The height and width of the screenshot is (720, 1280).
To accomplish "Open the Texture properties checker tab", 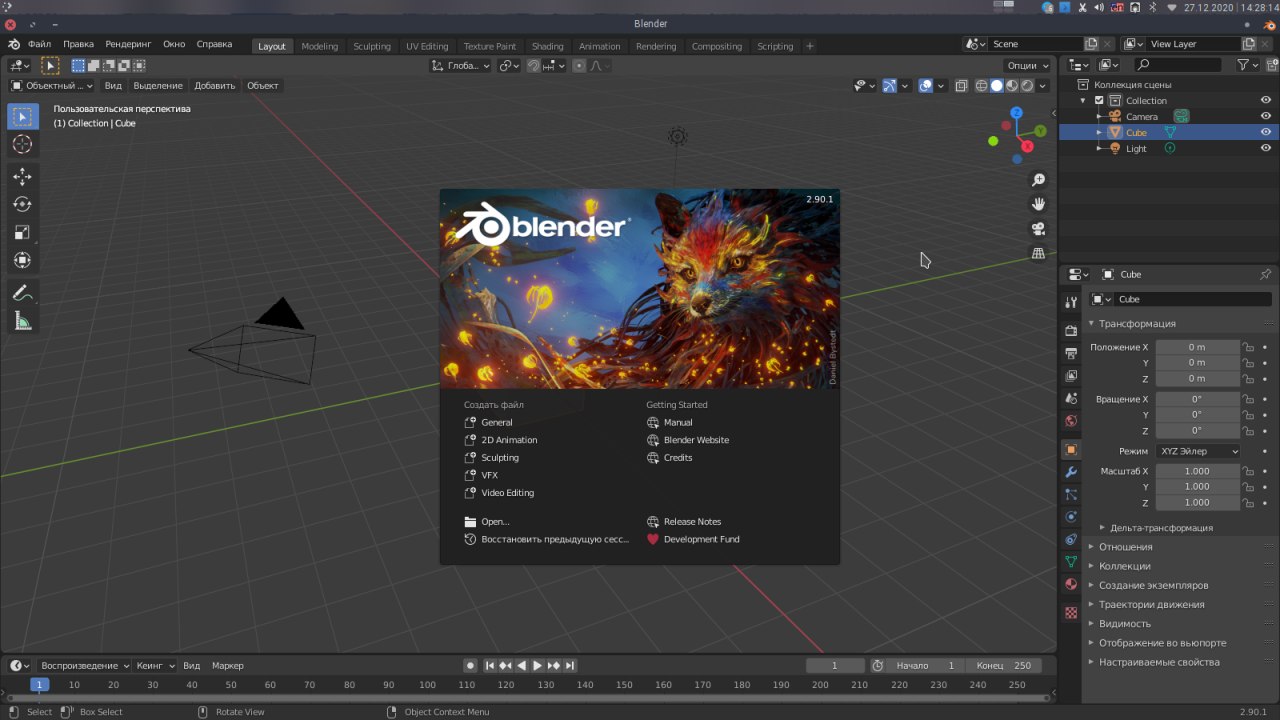I will tap(1071, 612).
